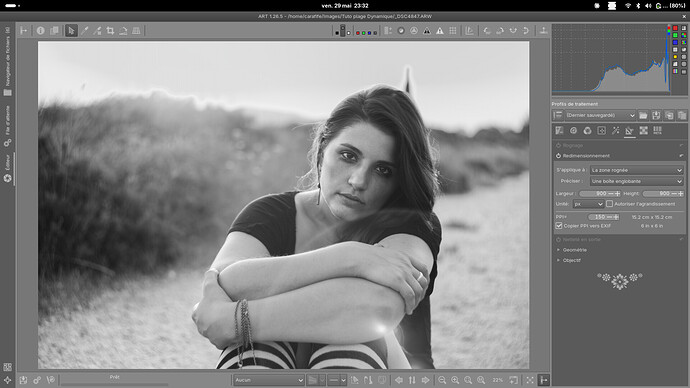The height and width of the screenshot is (388, 690).
Task: Open the Unité px dropdown
Action: point(588,204)
